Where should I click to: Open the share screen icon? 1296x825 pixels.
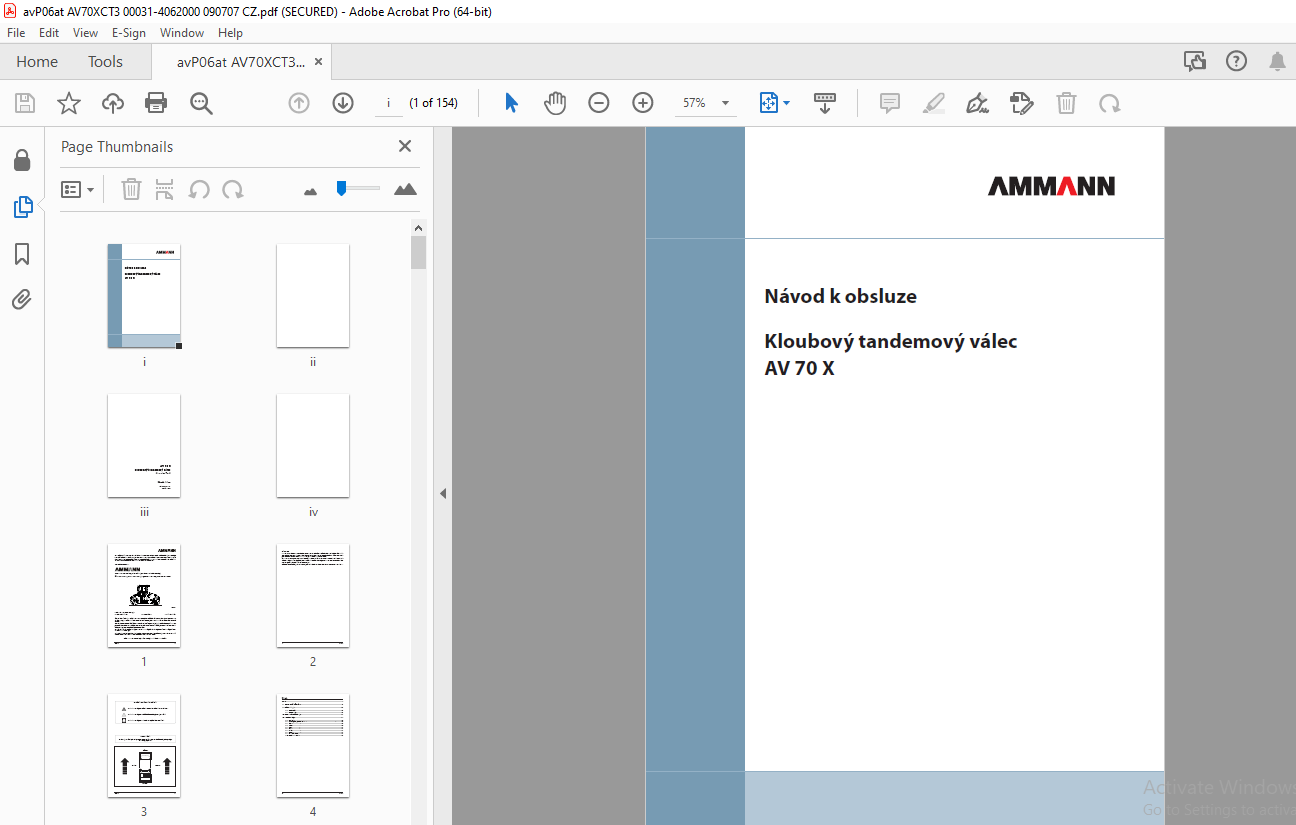(x=1195, y=61)
